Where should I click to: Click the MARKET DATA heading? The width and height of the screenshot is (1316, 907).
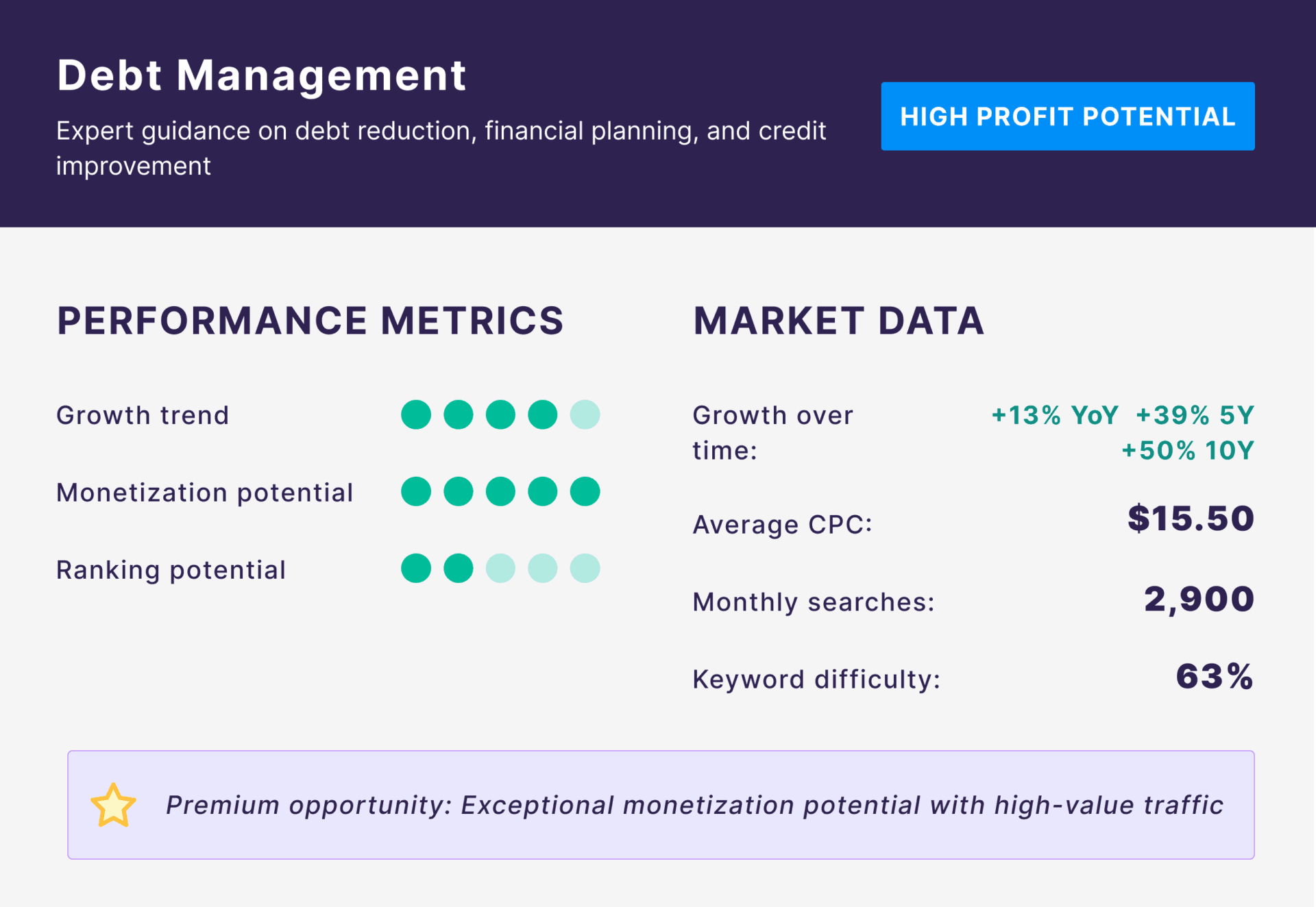pyautogui.click(x=838, y=321)
